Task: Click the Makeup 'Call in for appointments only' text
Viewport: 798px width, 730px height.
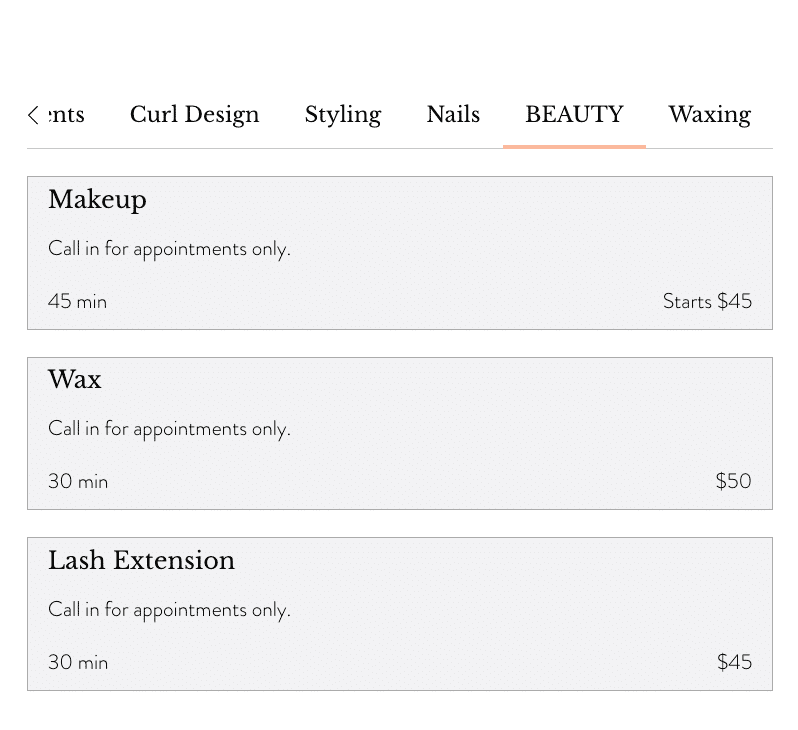Action: (169, 249)
